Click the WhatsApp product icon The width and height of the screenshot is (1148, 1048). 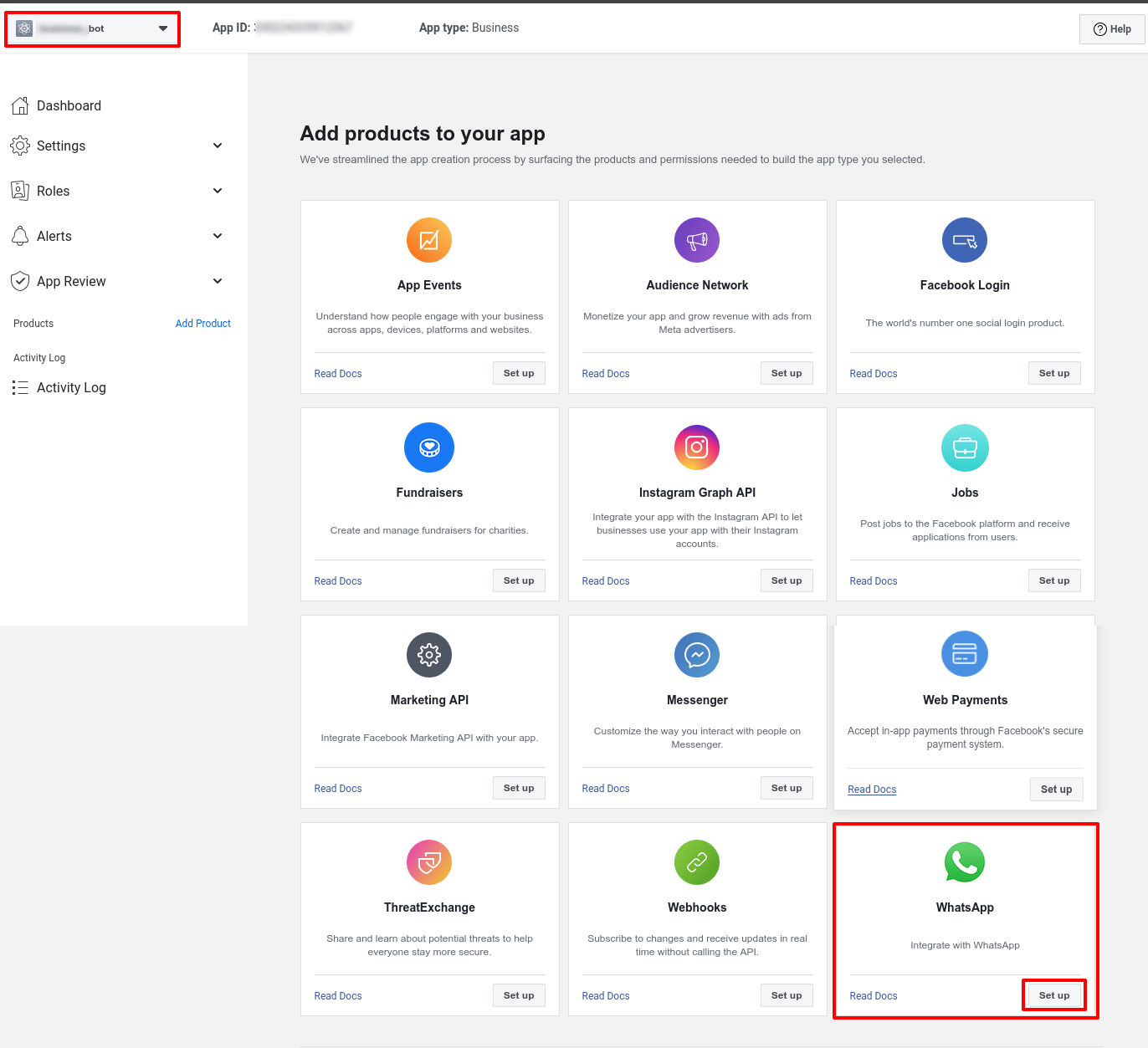(x=964, y=862)
